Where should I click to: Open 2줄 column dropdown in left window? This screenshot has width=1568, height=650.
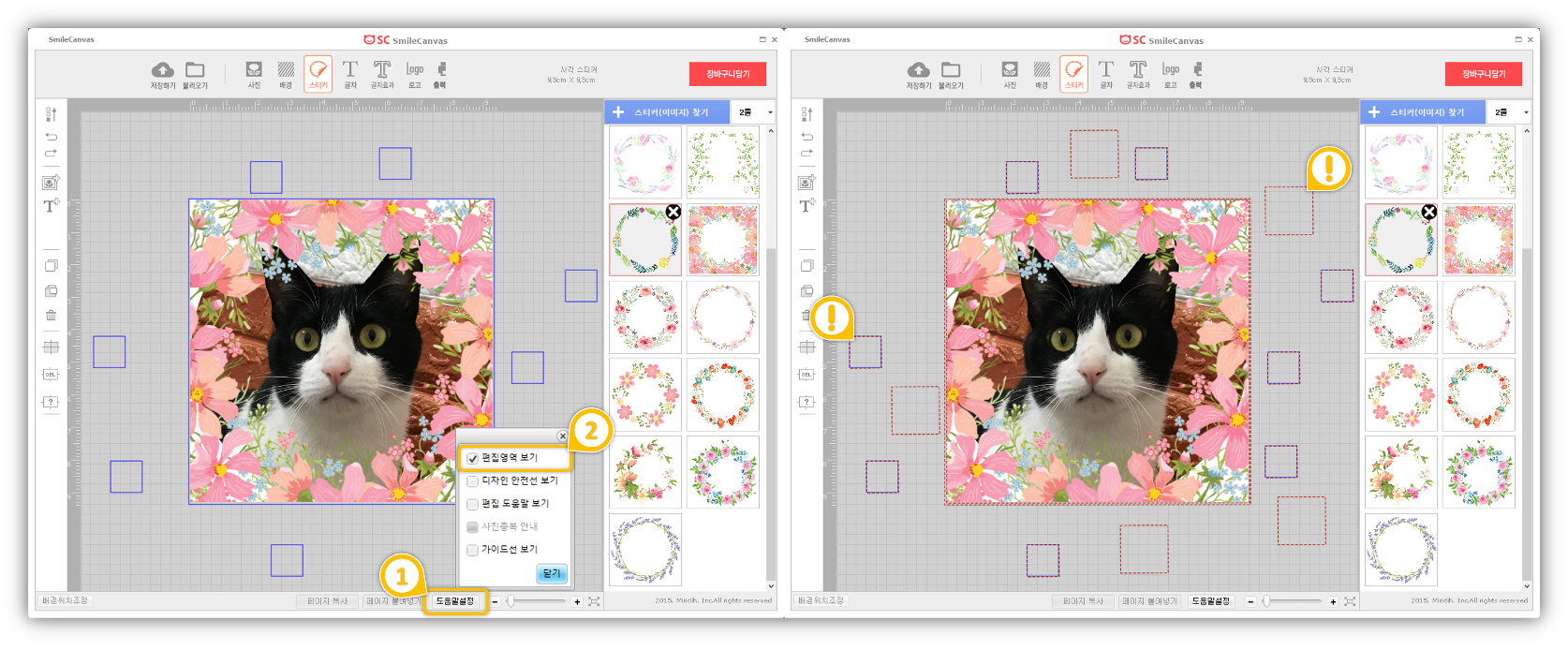[x=753, y=112]
